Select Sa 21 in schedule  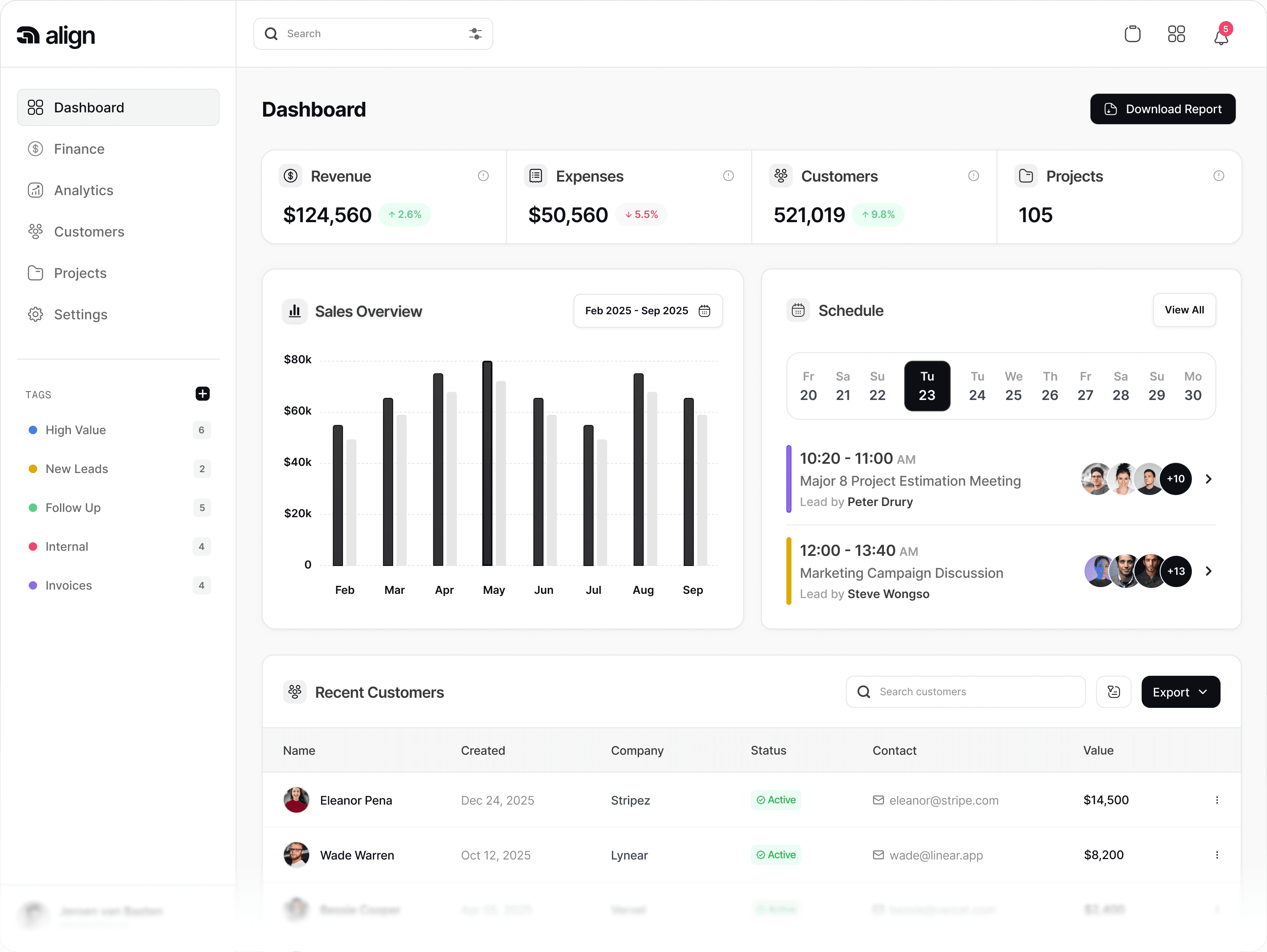point(843,386)
